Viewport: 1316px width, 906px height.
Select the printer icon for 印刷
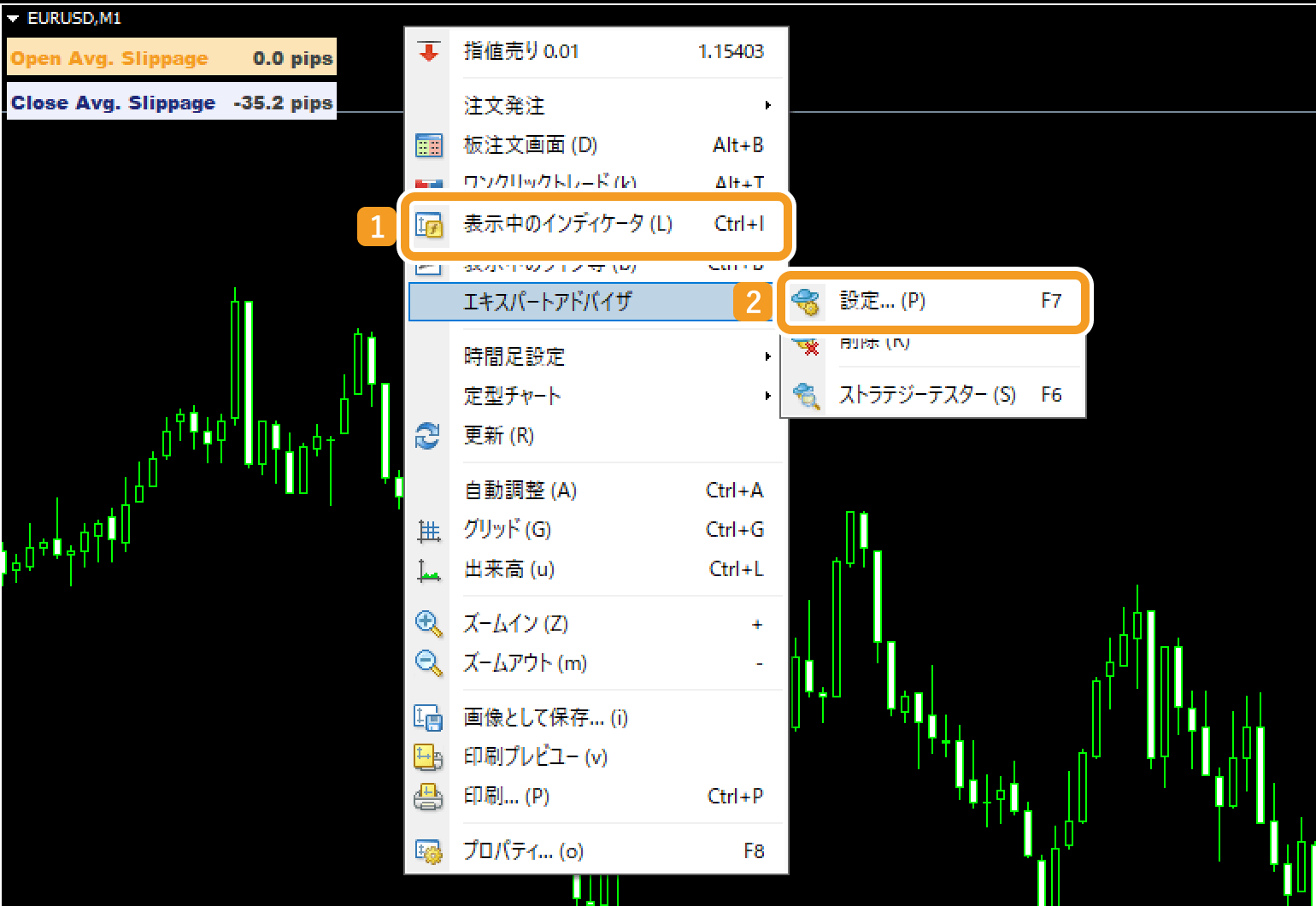(428, 796)
